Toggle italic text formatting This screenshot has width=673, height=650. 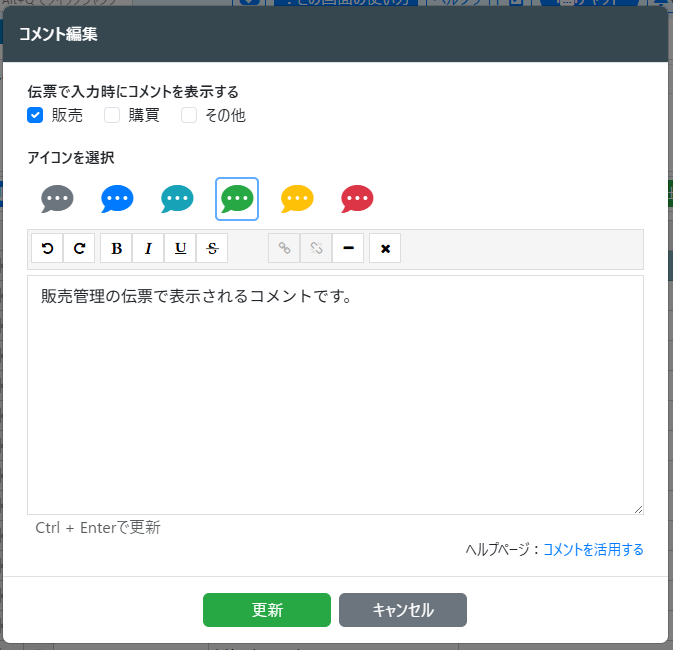[x=148, y=248]
